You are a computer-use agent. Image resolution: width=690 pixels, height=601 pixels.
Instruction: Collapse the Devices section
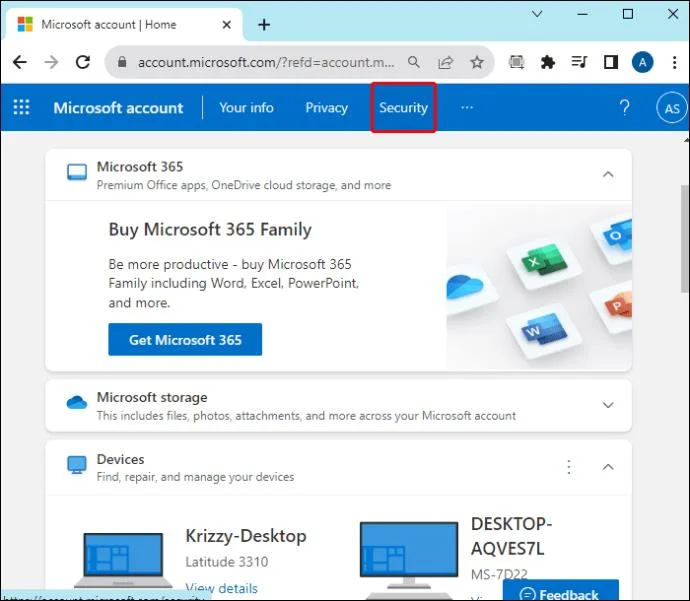click(x=608, y=467)
